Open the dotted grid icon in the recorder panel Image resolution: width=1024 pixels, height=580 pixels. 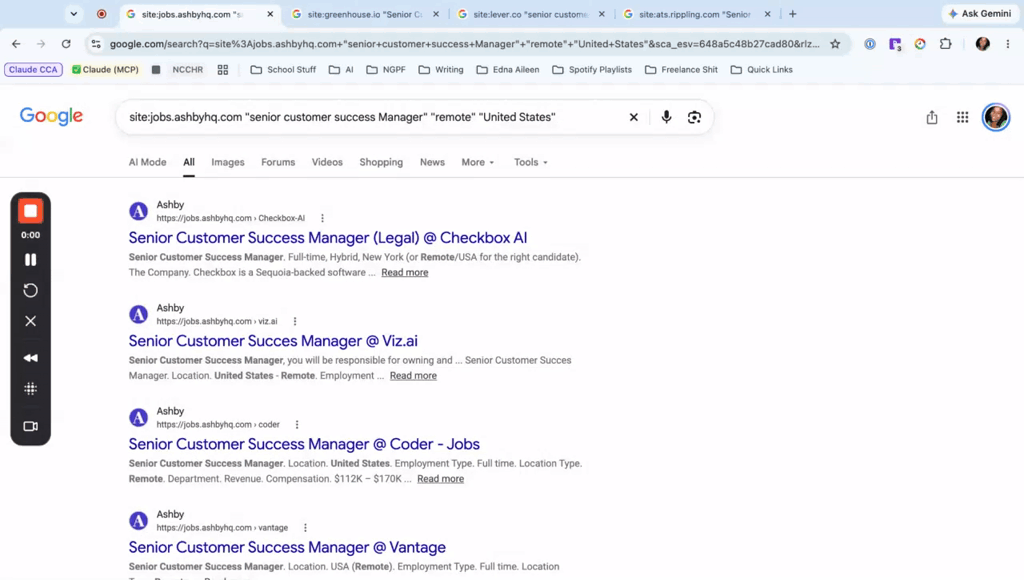click(30, 389)
